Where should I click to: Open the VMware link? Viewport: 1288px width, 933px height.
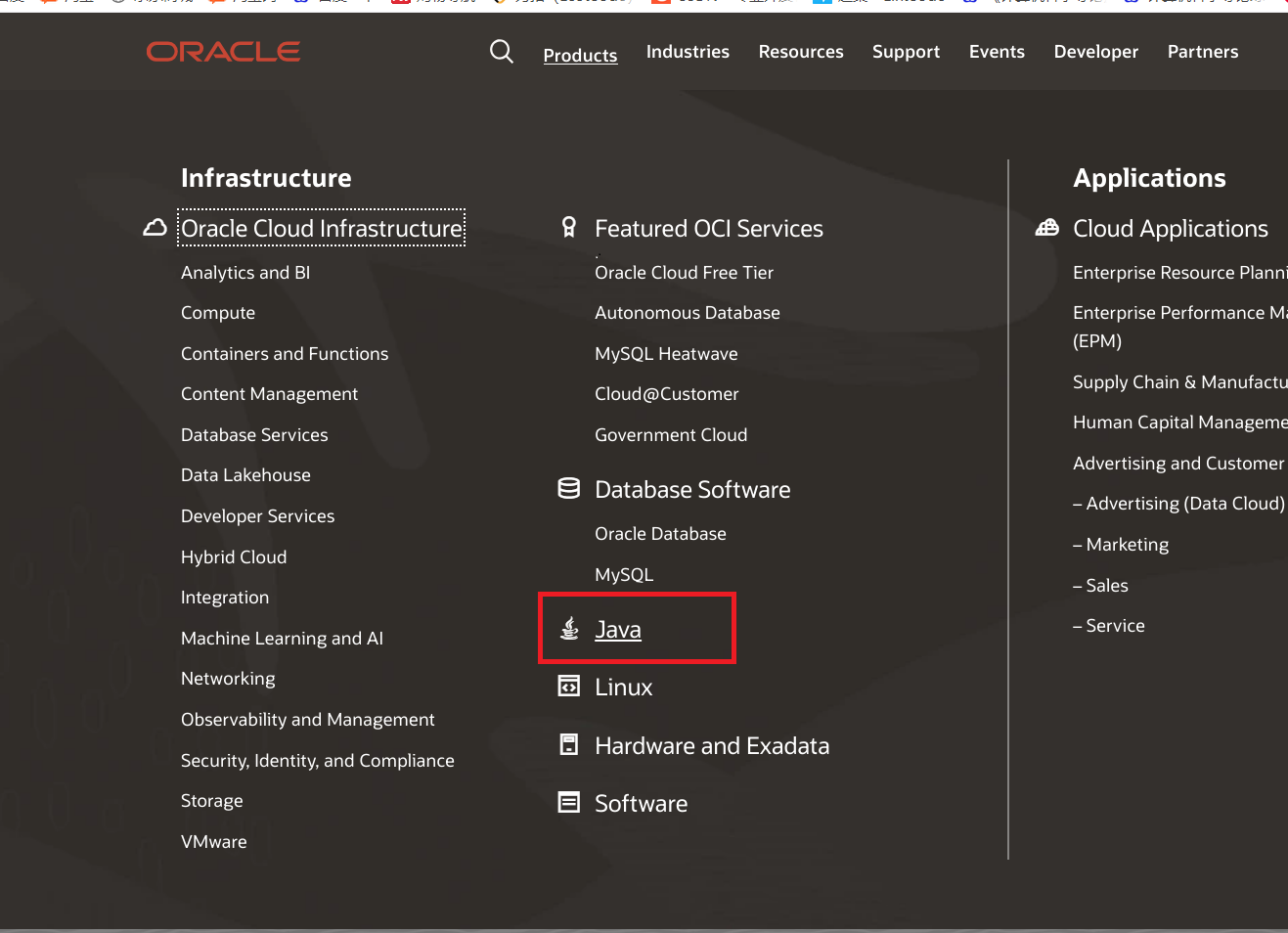214,842
